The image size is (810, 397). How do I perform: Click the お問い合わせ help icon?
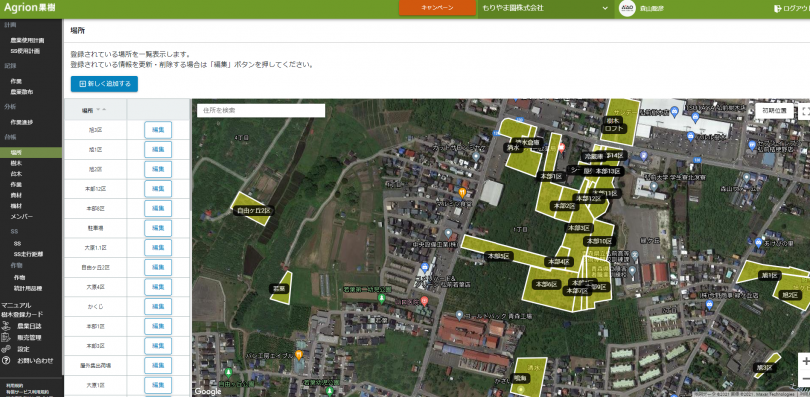[x=6, y=360]
